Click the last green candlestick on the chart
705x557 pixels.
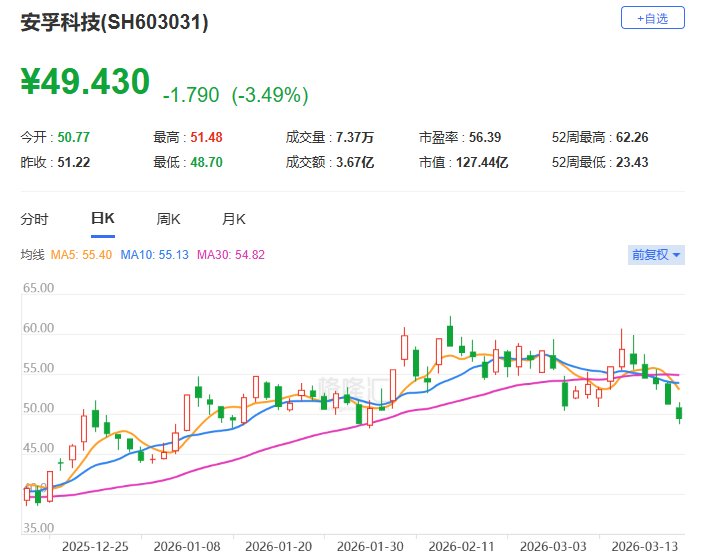coord(679,413)
